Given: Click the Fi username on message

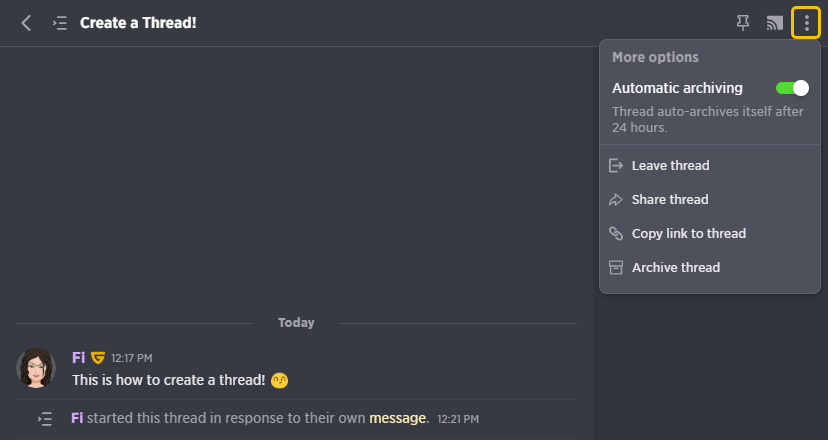Looking at the screenshot, I should coord(79,358).
